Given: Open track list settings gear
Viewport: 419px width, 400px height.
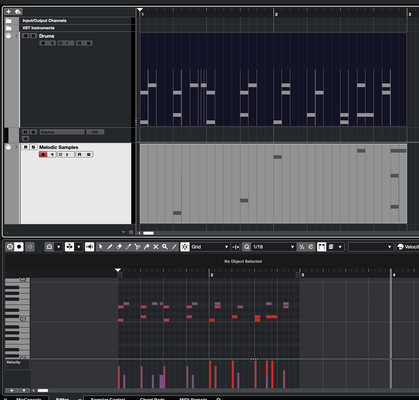Looking at the screenshot, I should pyautogui.click(x=131, y=232).
